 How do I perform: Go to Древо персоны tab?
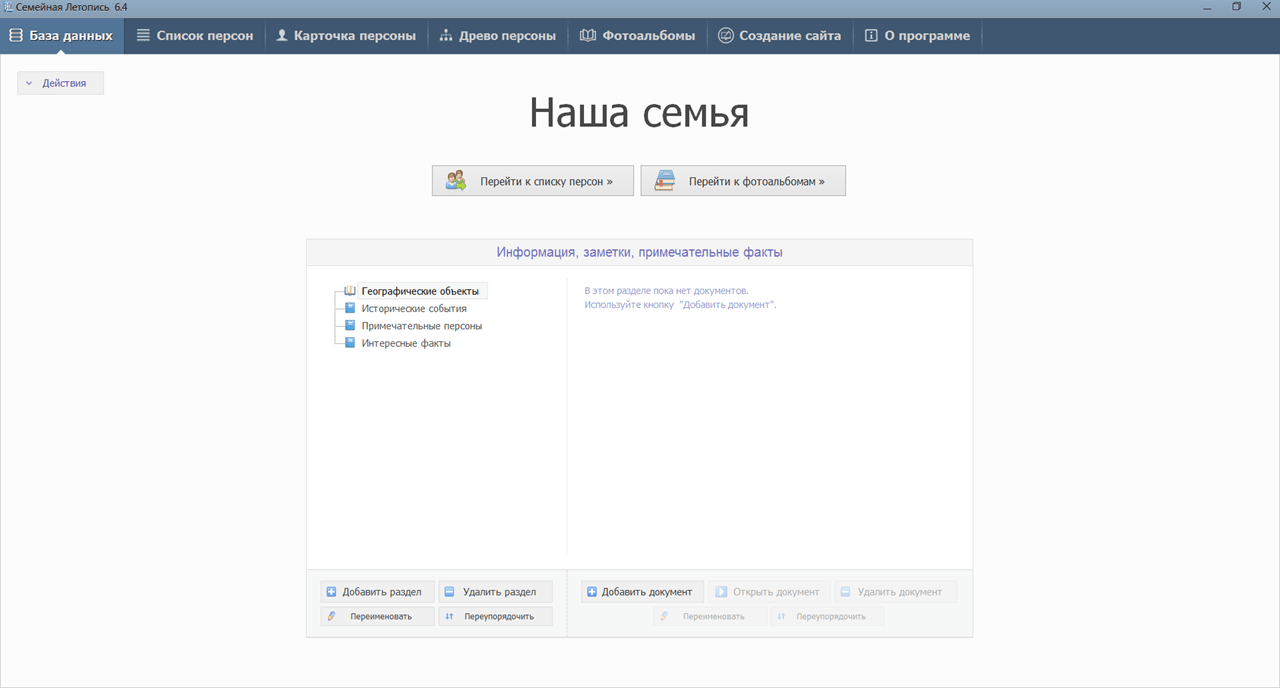point(498,35)
